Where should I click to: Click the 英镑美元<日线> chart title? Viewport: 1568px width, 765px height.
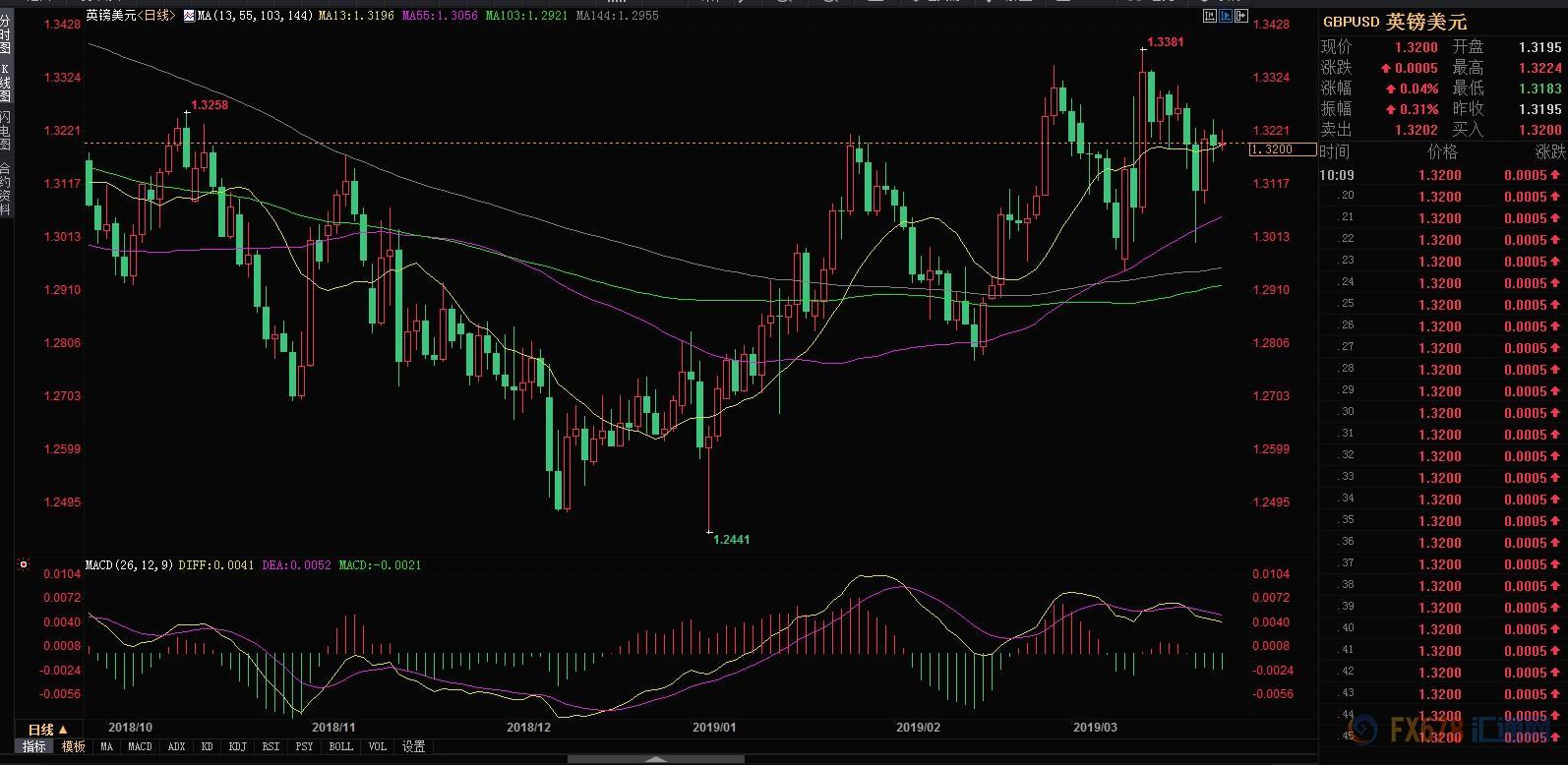pyautogui.click(x=129, y=16)
